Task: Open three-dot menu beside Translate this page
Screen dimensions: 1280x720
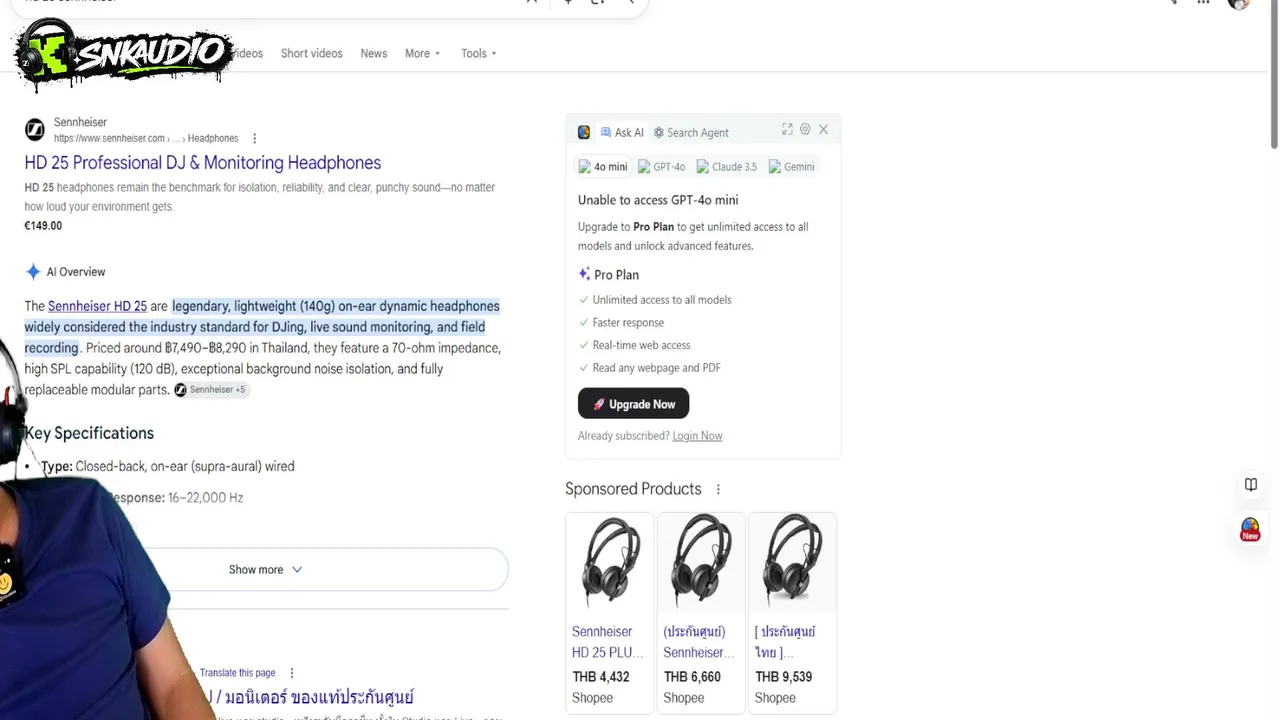Action: click(291, 673)
